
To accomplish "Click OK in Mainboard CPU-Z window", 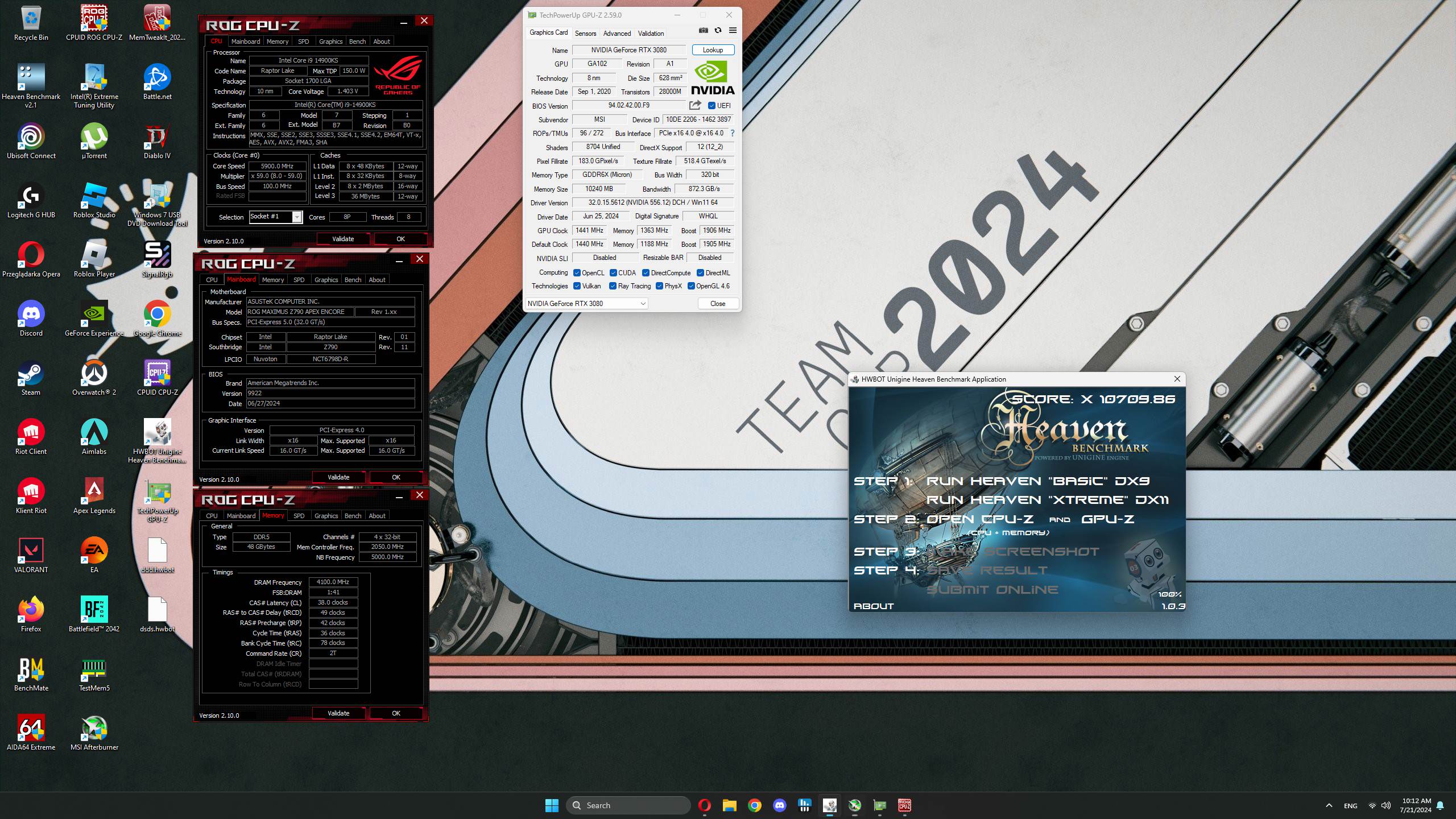I will pyautogui.click(x=396, y=477).
